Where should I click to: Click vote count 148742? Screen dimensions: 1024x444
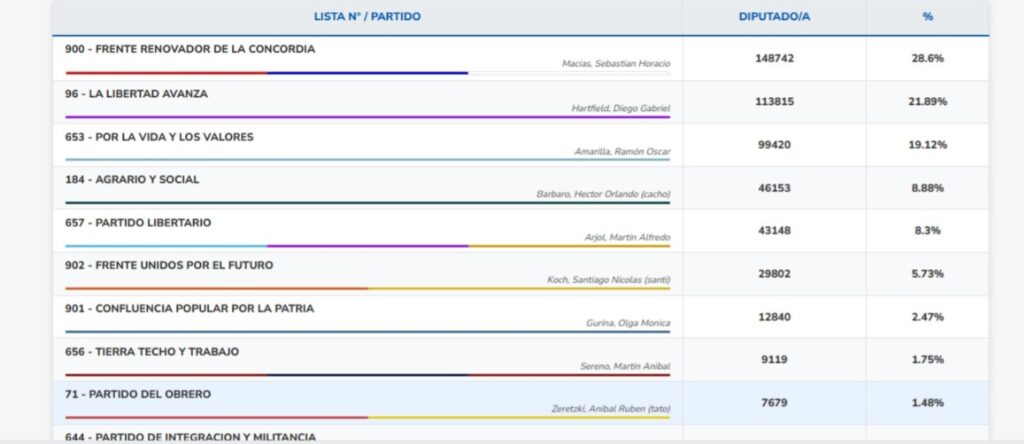[x=775, y=58]
